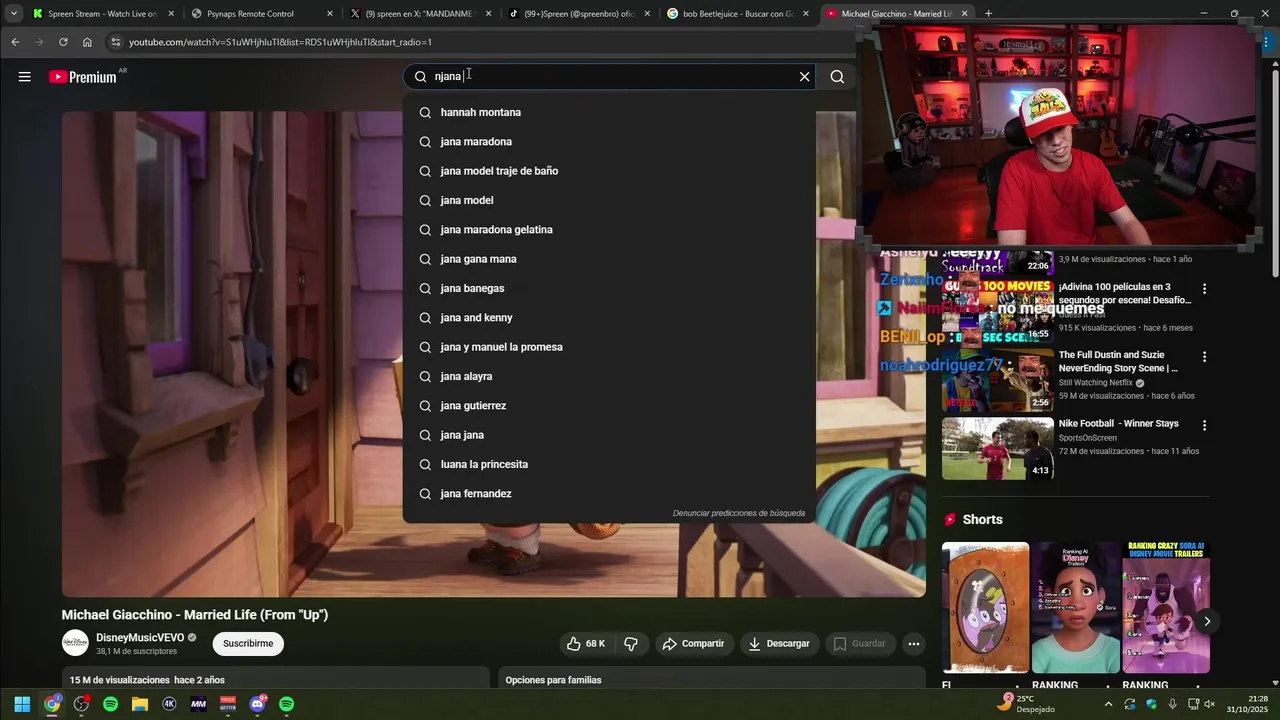Go back with browser back arrow
Screen dimensions: 1280x720
(15, 42)
